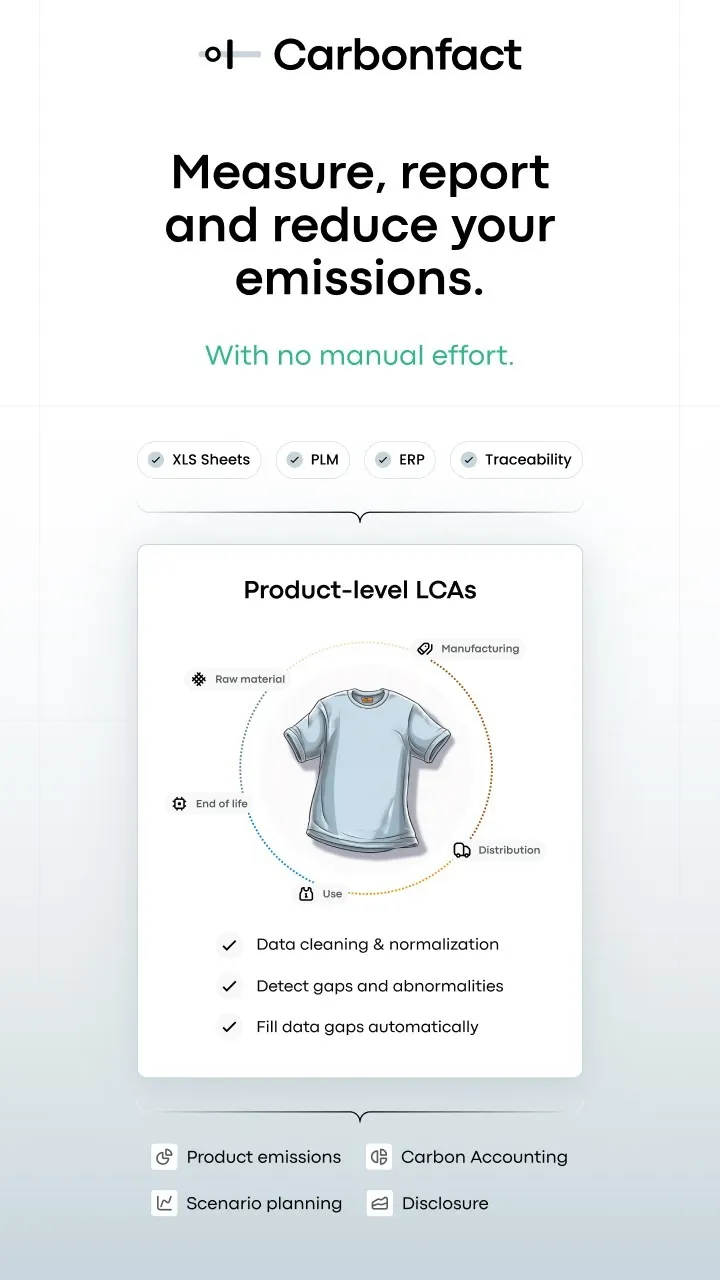Toggle the ERP checkmark
The image size is (720, 1280).
[382, 460]
